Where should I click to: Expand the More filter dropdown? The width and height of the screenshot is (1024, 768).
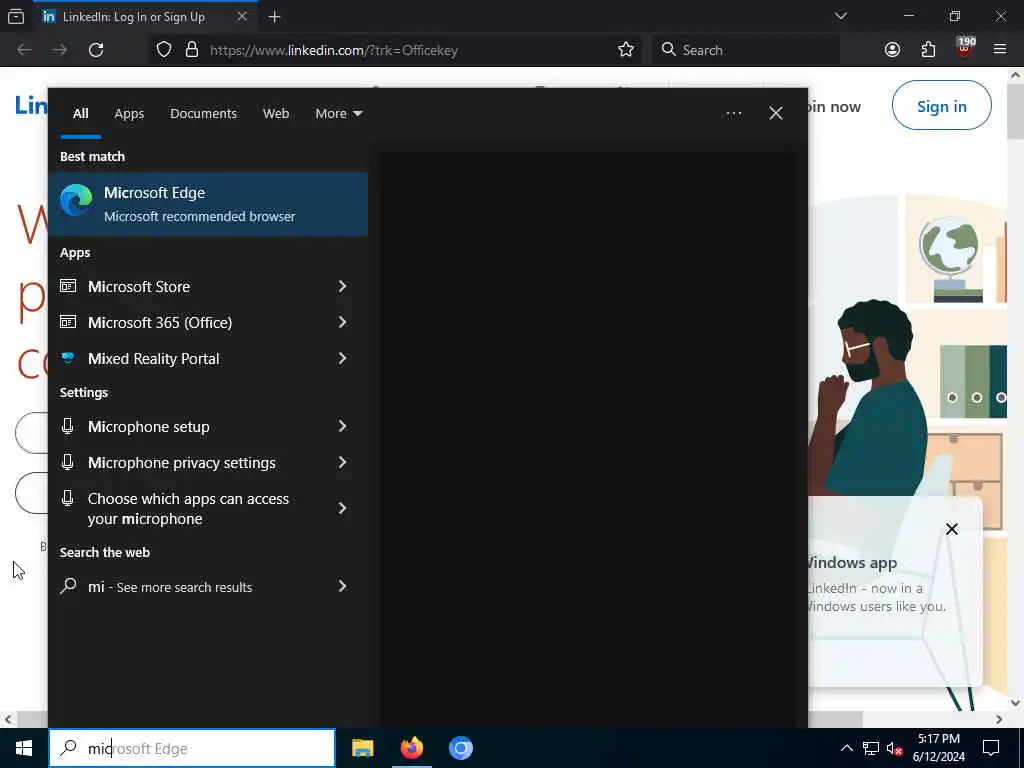pos(338,113)
